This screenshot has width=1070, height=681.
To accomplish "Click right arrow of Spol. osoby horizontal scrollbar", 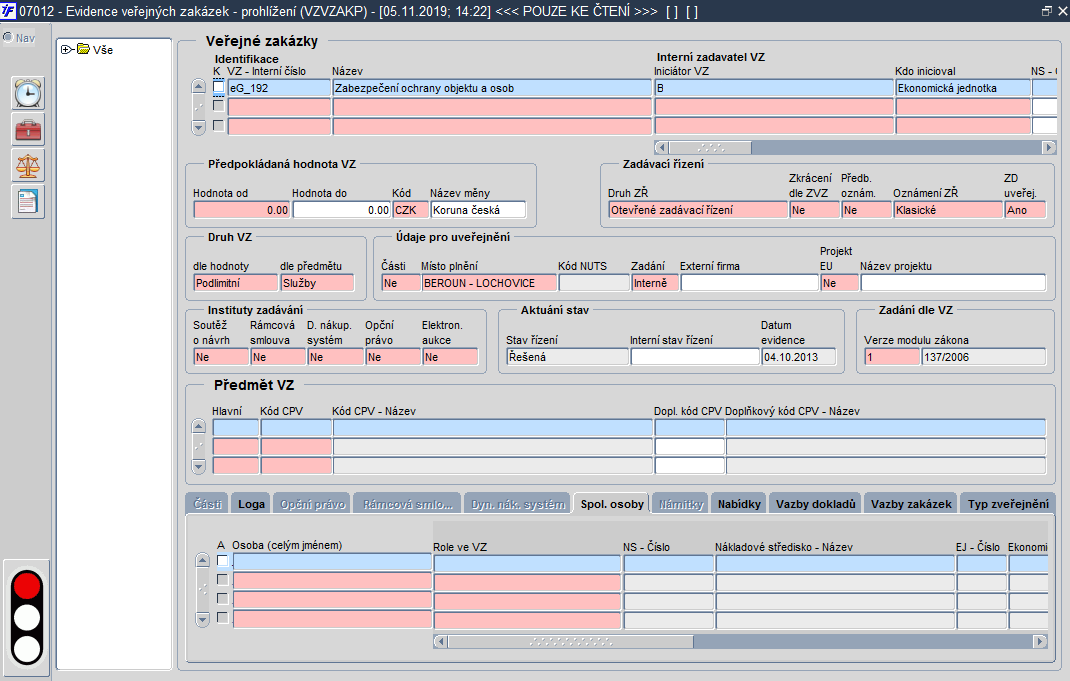I will tap(1040, 641).
